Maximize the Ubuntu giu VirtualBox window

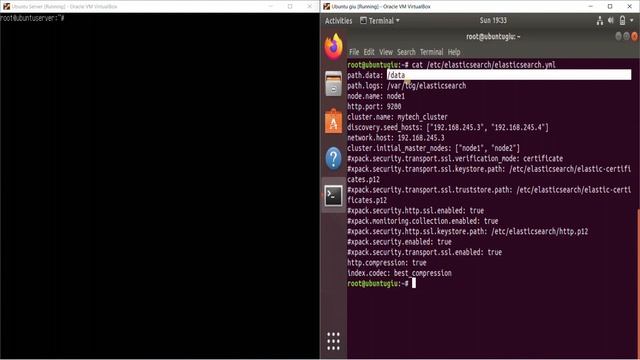(x=610, y=7)
